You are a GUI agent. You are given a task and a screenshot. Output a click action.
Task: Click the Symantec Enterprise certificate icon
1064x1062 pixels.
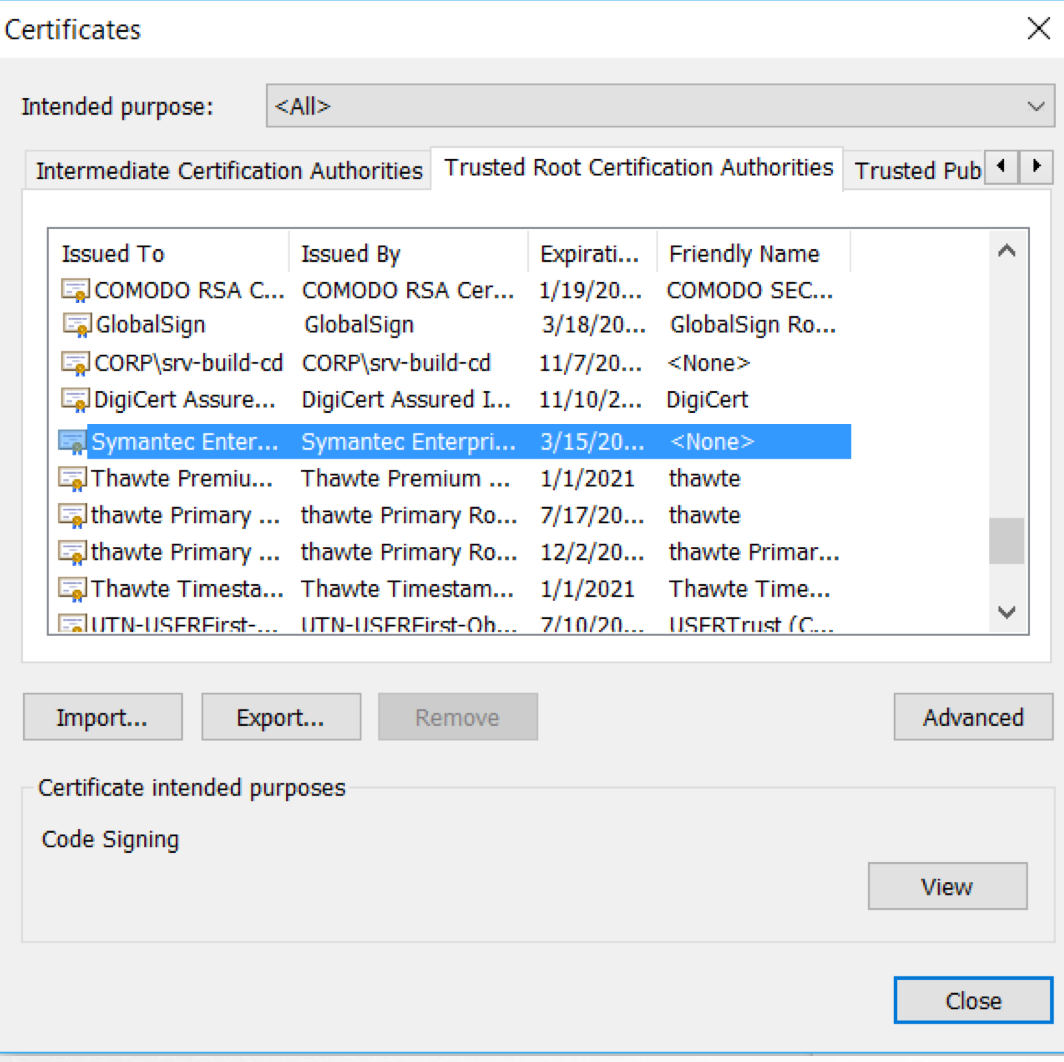73,442
